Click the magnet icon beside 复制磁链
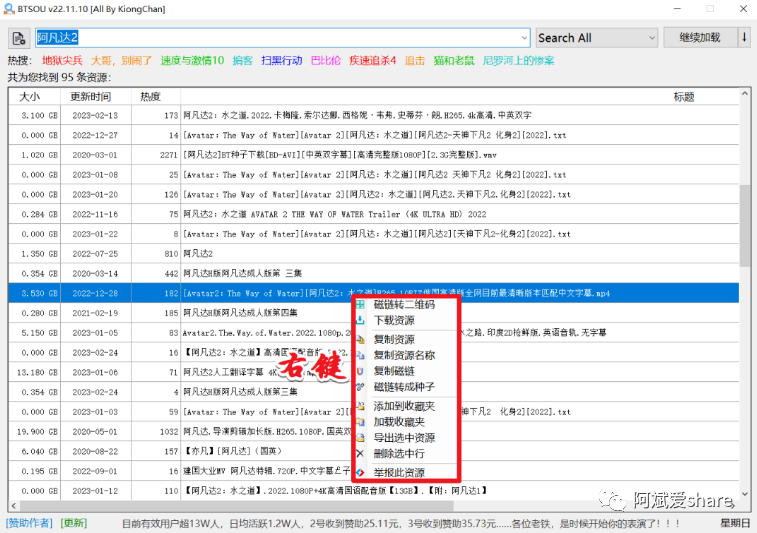The image size is (757, 533). (360, 371)
